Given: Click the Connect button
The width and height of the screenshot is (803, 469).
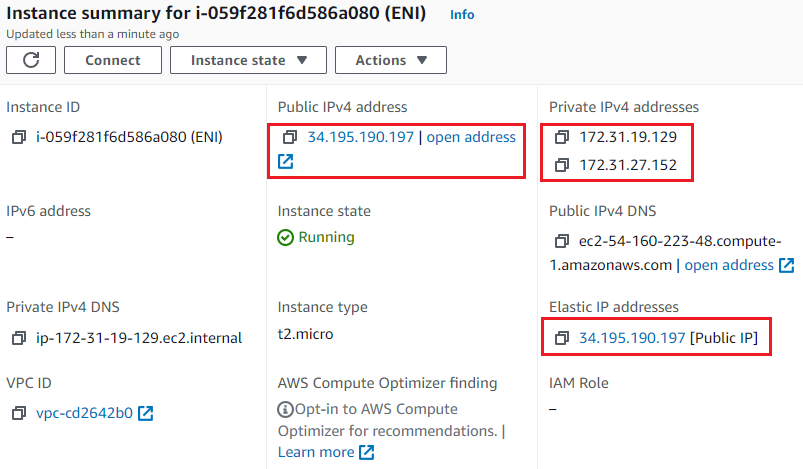Looking at the screenshot, I should (113, 60).
